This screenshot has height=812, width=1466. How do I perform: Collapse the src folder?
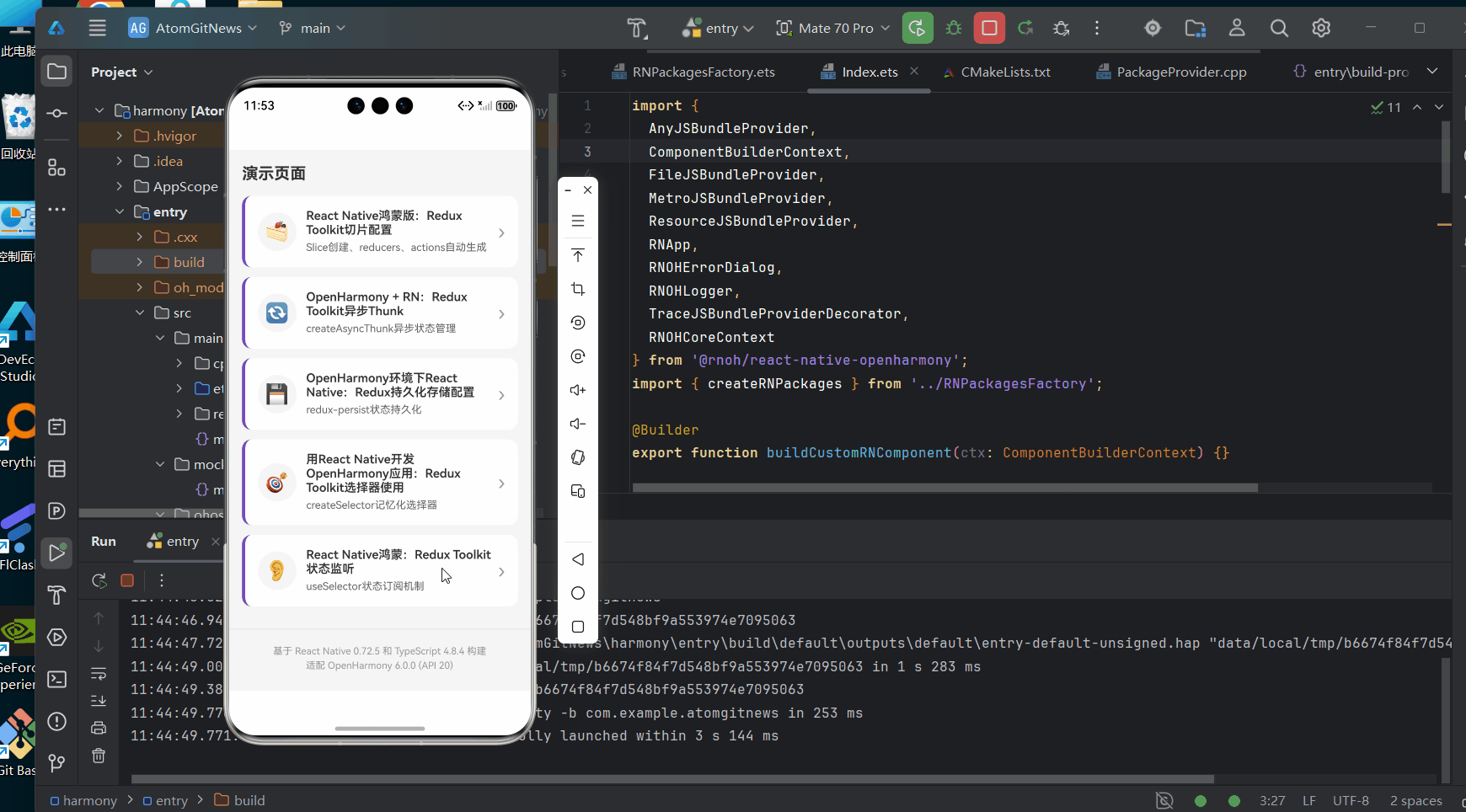coord(140,313)
